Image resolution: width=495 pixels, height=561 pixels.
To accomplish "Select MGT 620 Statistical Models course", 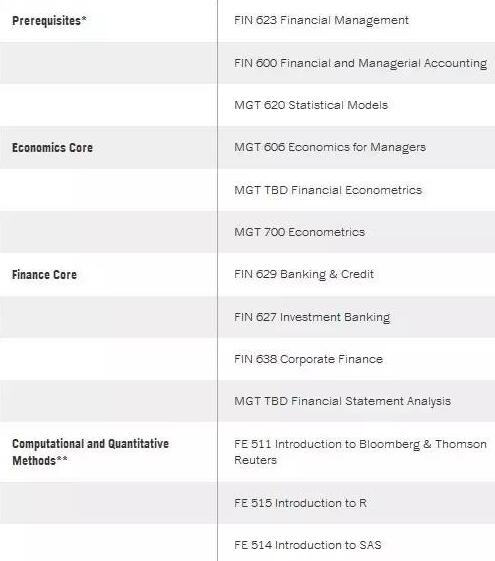I will 311,105.
